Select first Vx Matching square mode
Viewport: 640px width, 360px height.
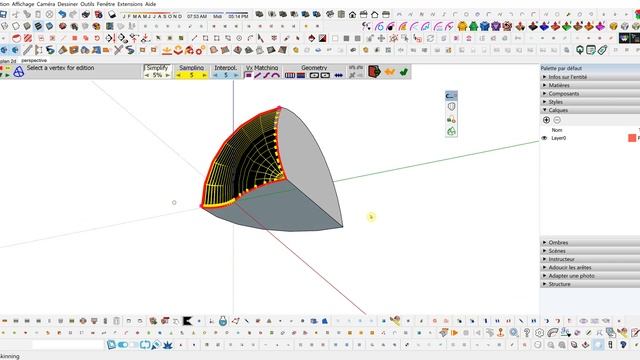[248, 76]
